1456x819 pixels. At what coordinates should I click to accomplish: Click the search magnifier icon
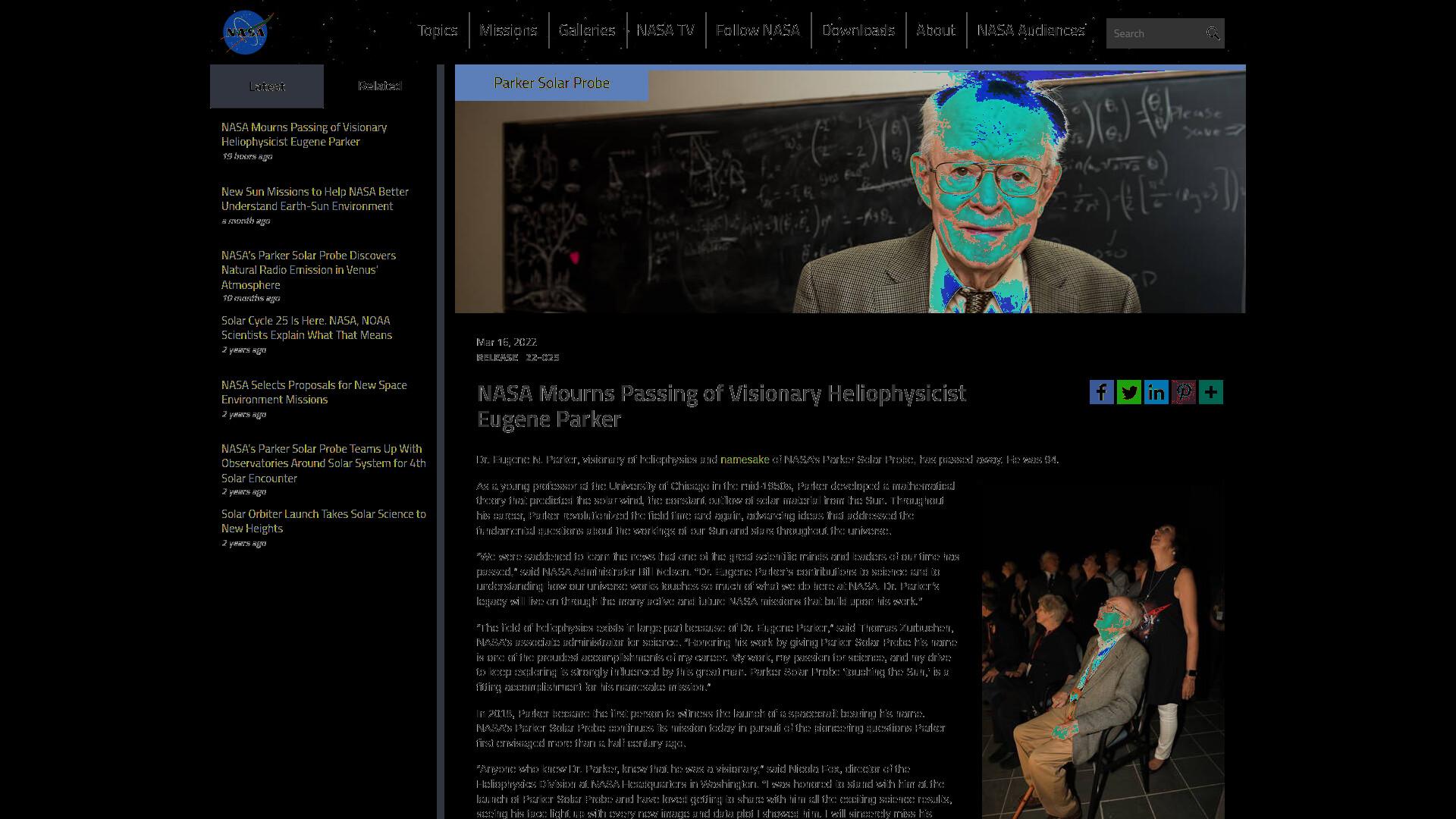pos(1213,33)
